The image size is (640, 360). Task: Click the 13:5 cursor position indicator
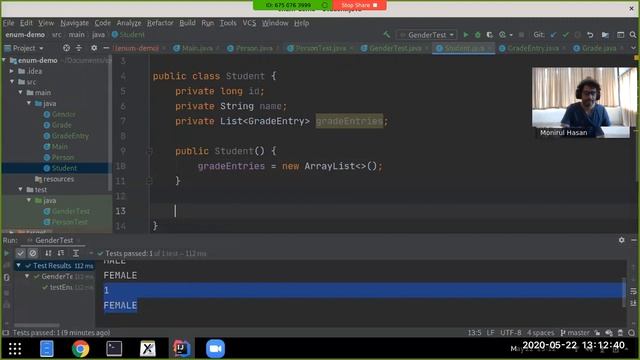click(474, 333)
